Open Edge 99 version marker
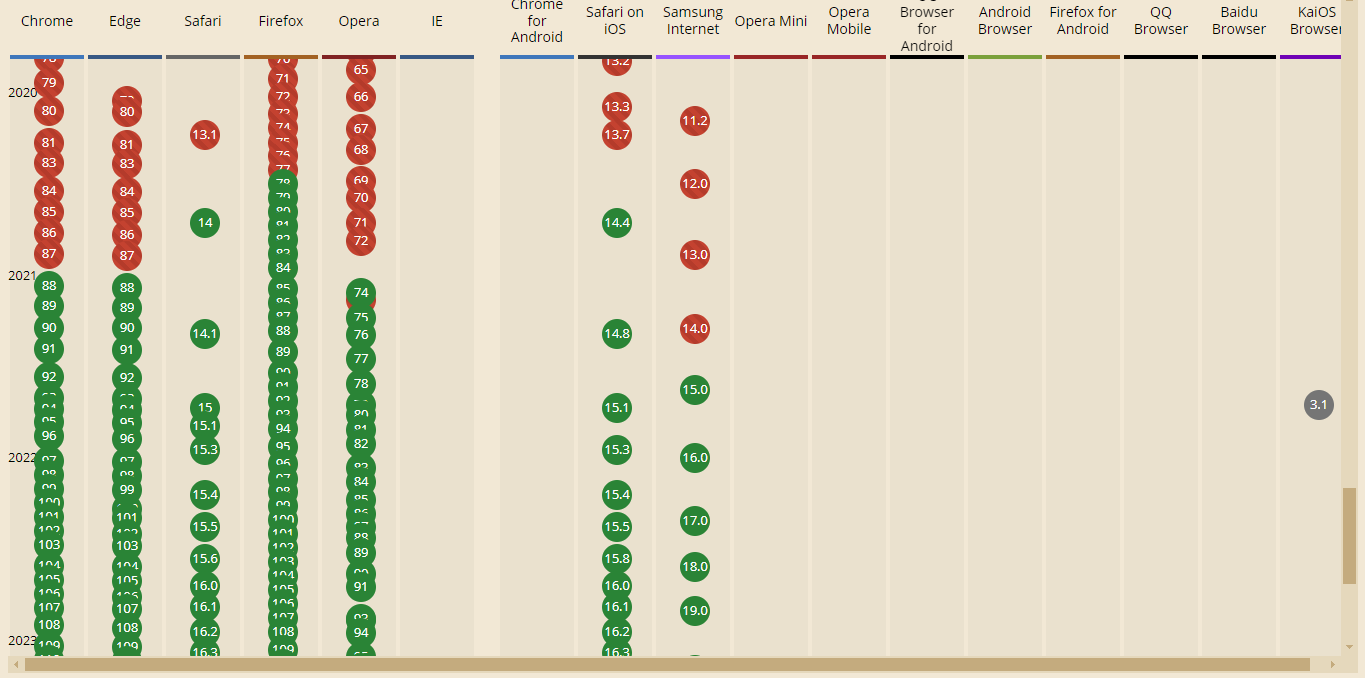 pos(127,489)
